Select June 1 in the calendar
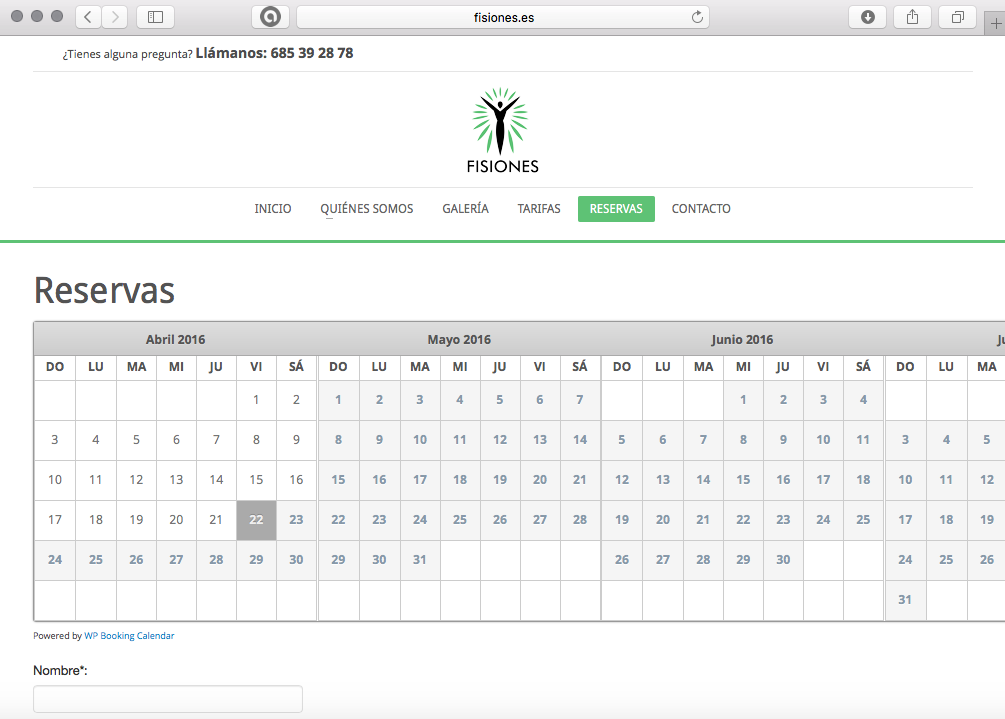The width and height of the screenshot is (1005, 719). [x=743, y=400]
